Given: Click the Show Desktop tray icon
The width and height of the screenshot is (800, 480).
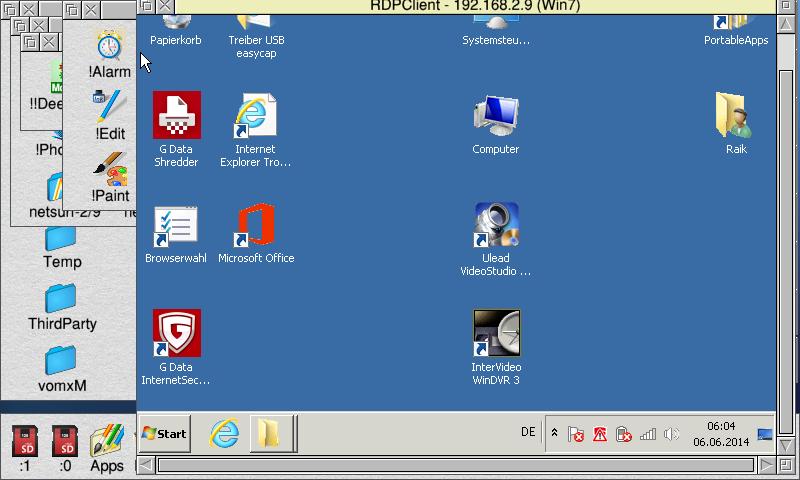Looking at the screenshot, I should [765, 435].
